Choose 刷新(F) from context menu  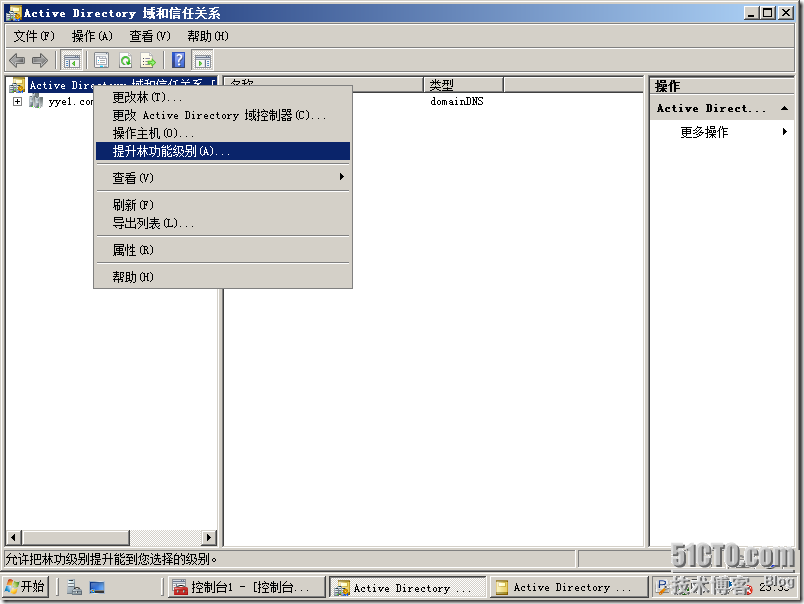pos(223,205)
